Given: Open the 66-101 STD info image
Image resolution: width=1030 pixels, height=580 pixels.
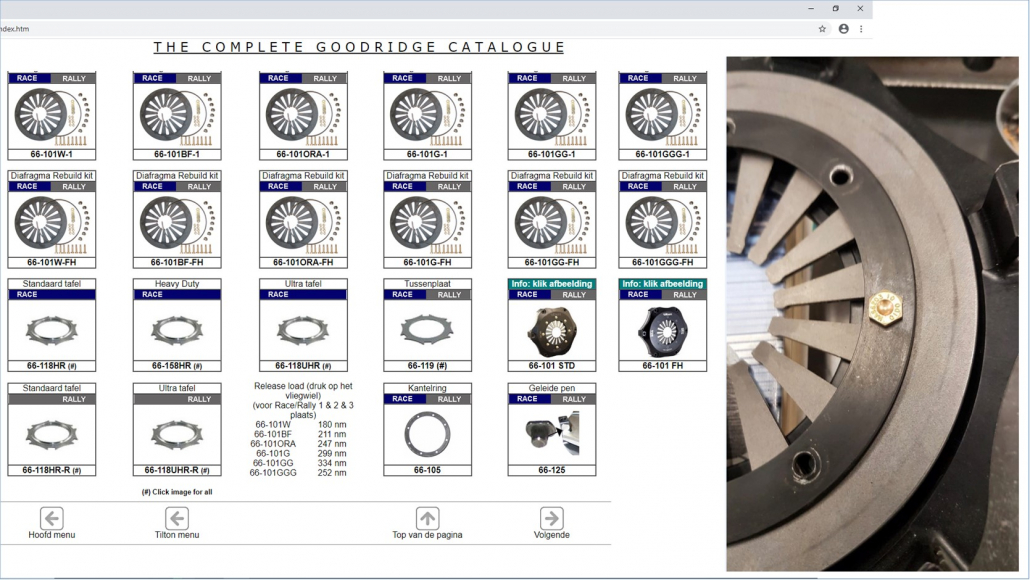Looking at the screenshot, I should [551, 329].
